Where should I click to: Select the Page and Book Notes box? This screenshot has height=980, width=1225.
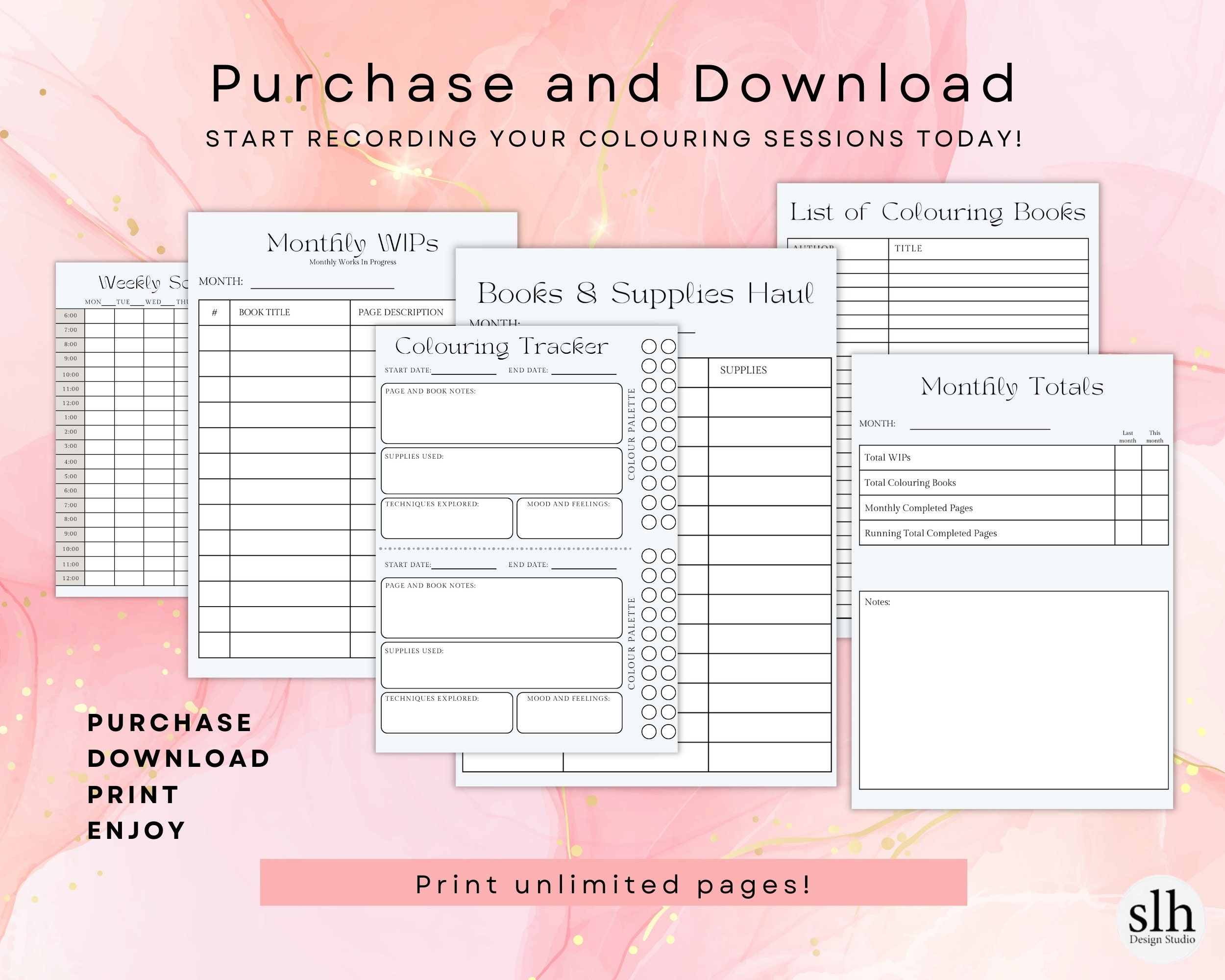502,415
